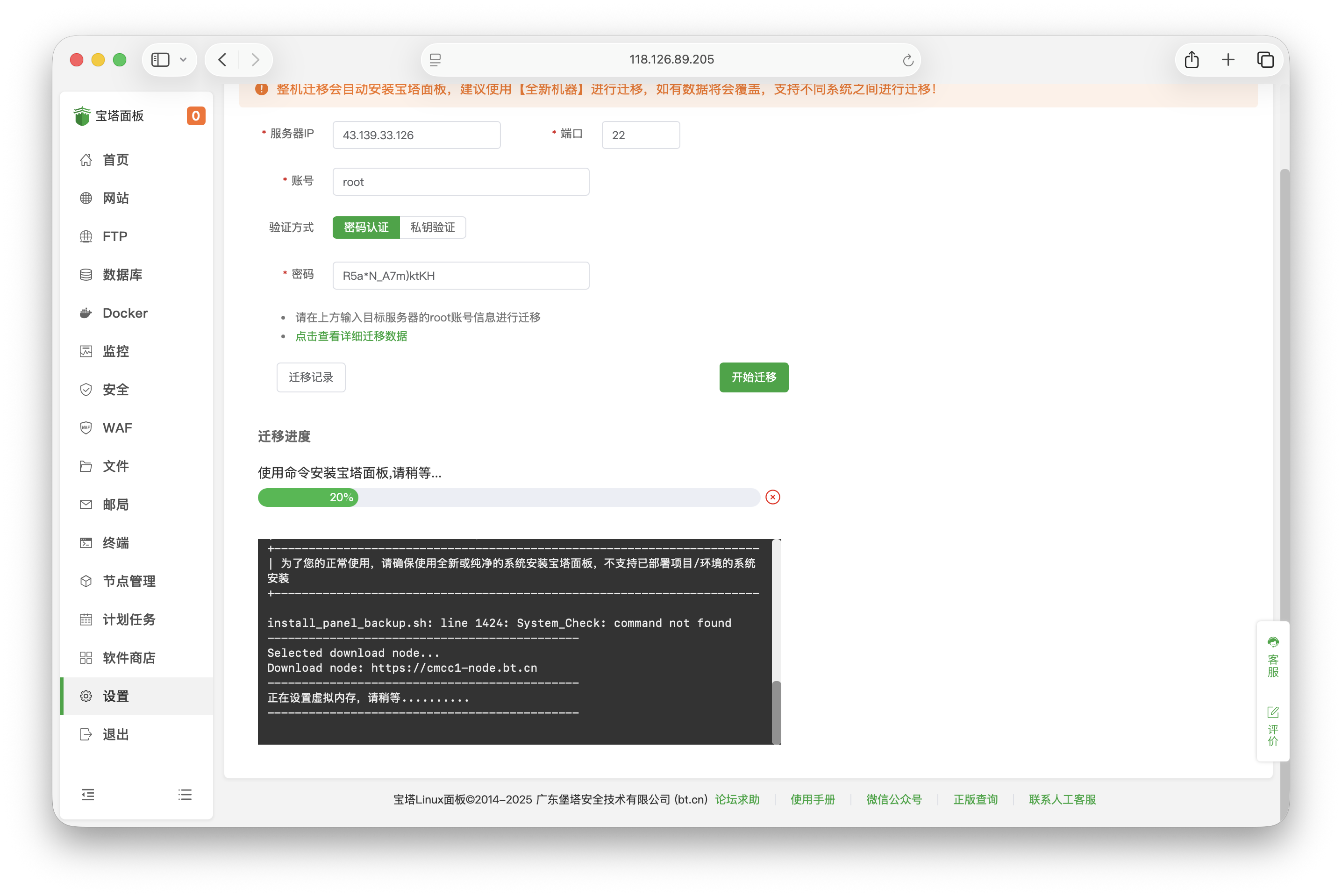The height and width of the screenshot is (896, 1342).
Task: Open the 文件 file manager entry
Action: coord(115,466)
